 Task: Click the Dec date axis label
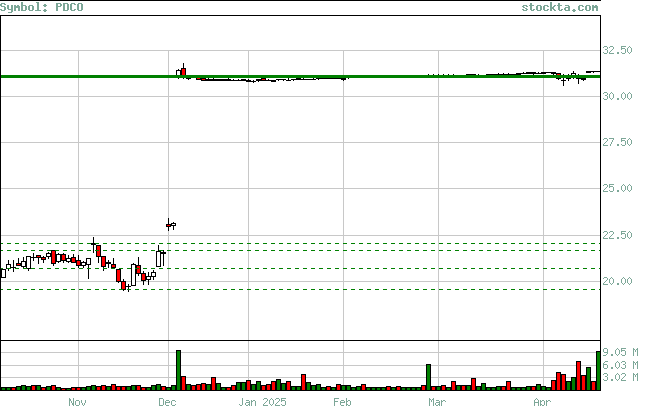tap(167, 401)
